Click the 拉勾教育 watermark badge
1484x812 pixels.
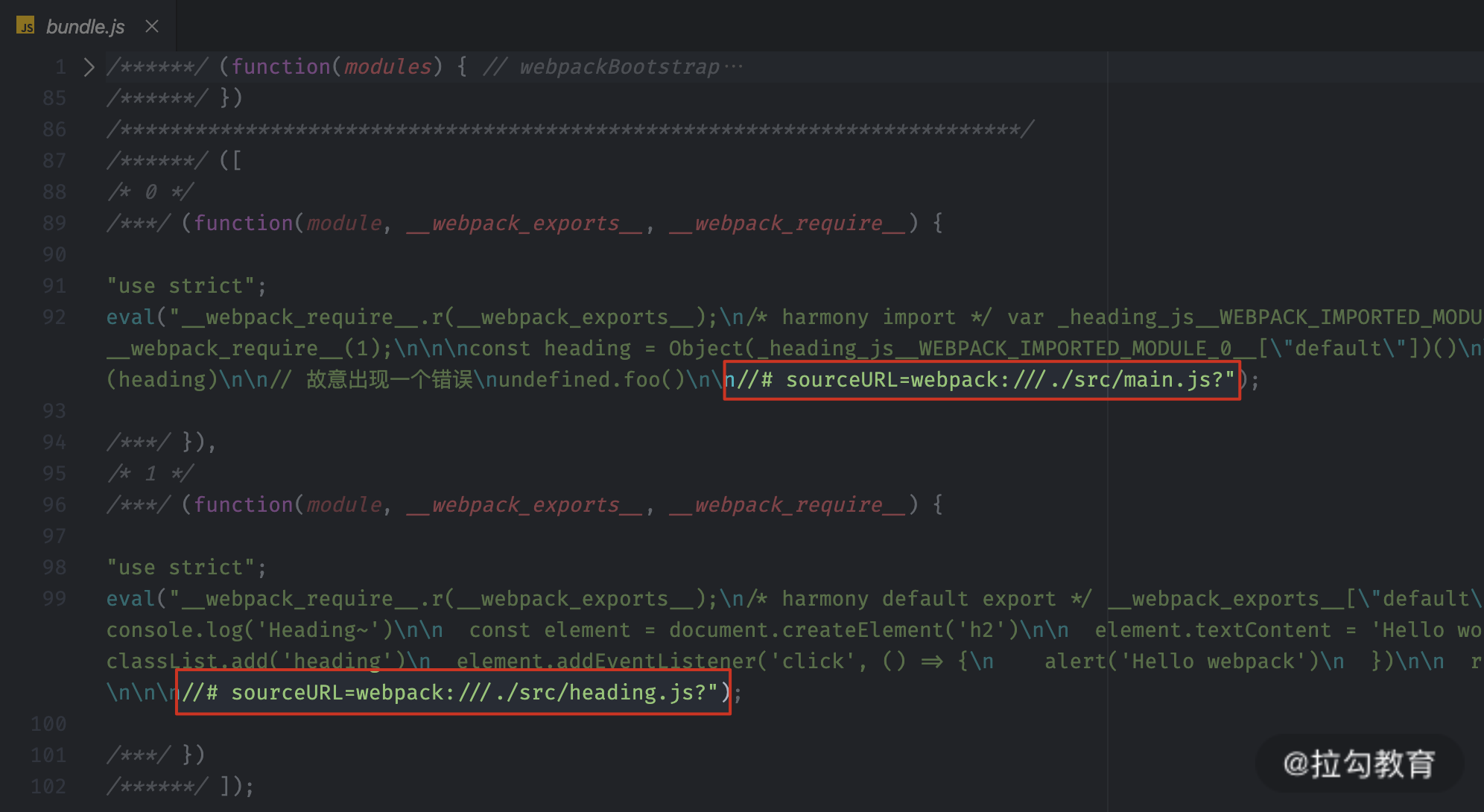pyautogui.click(x=1359, y=764)
